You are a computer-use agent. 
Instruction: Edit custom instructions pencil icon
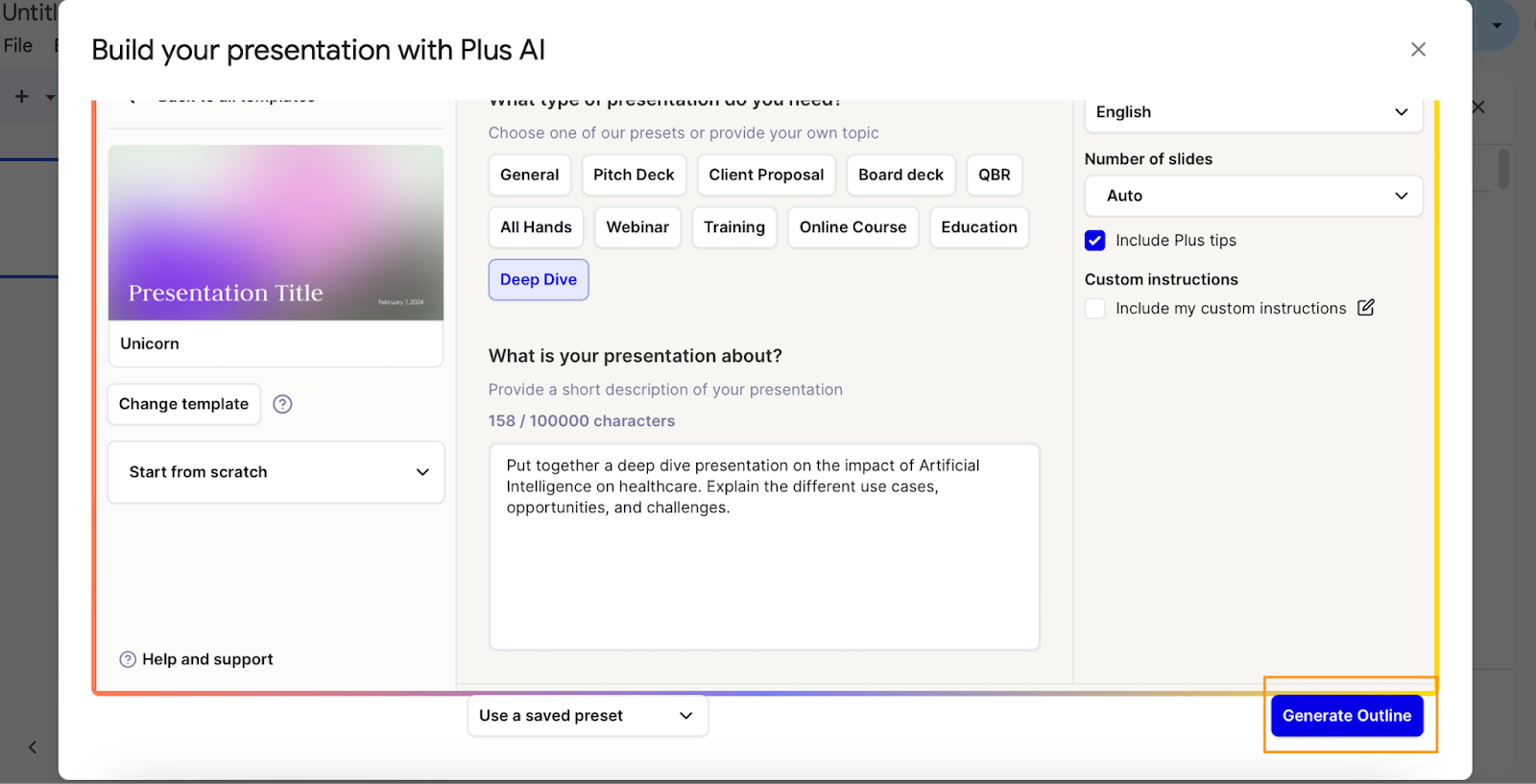pyautogui.click(x=1366, y=308)
